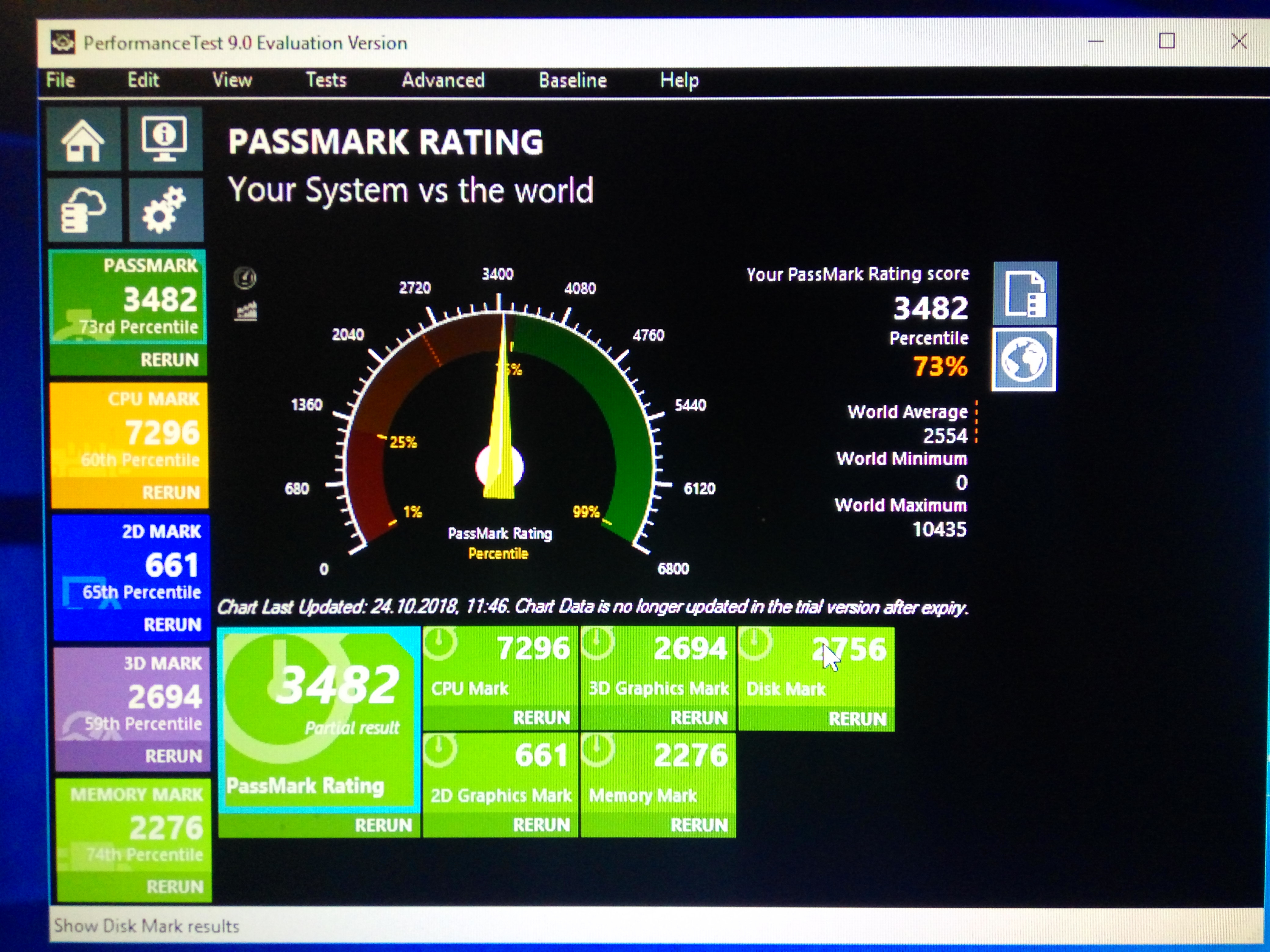Click the Home icon in the sidebar
Viewport: 1270px width, 952px height.
84,140
